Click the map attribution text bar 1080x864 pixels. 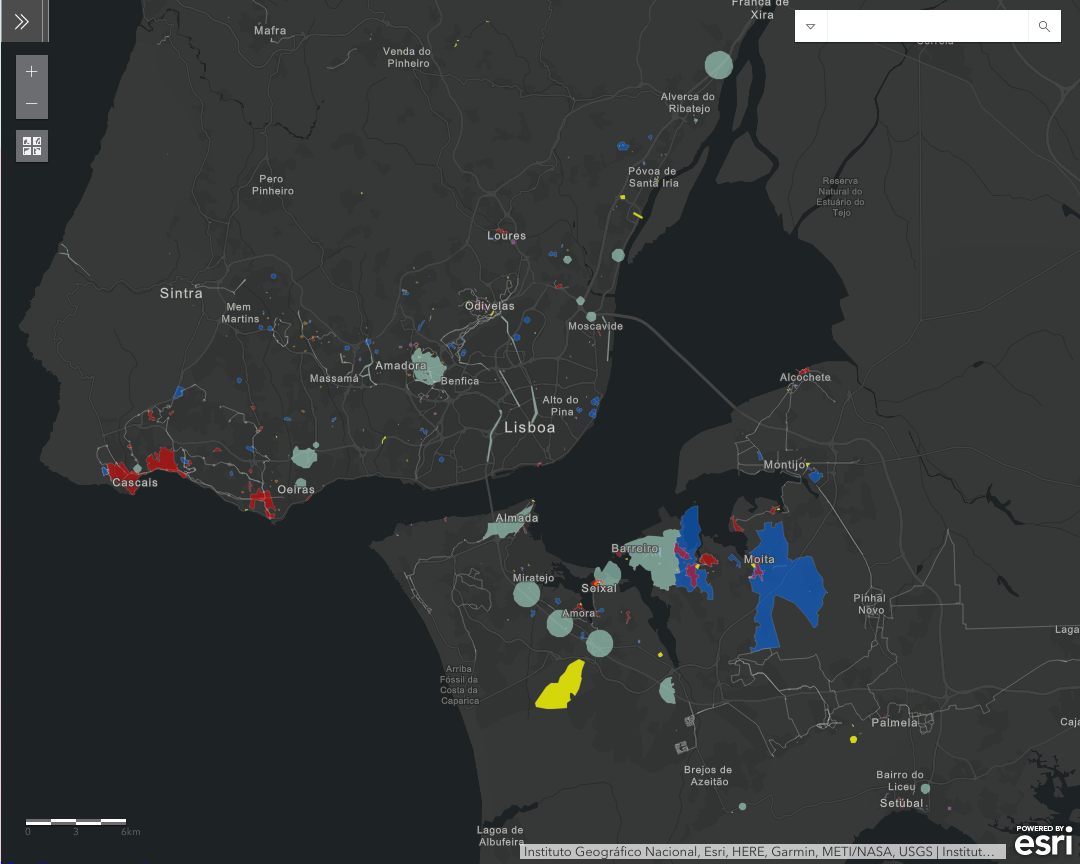point(762,852)
